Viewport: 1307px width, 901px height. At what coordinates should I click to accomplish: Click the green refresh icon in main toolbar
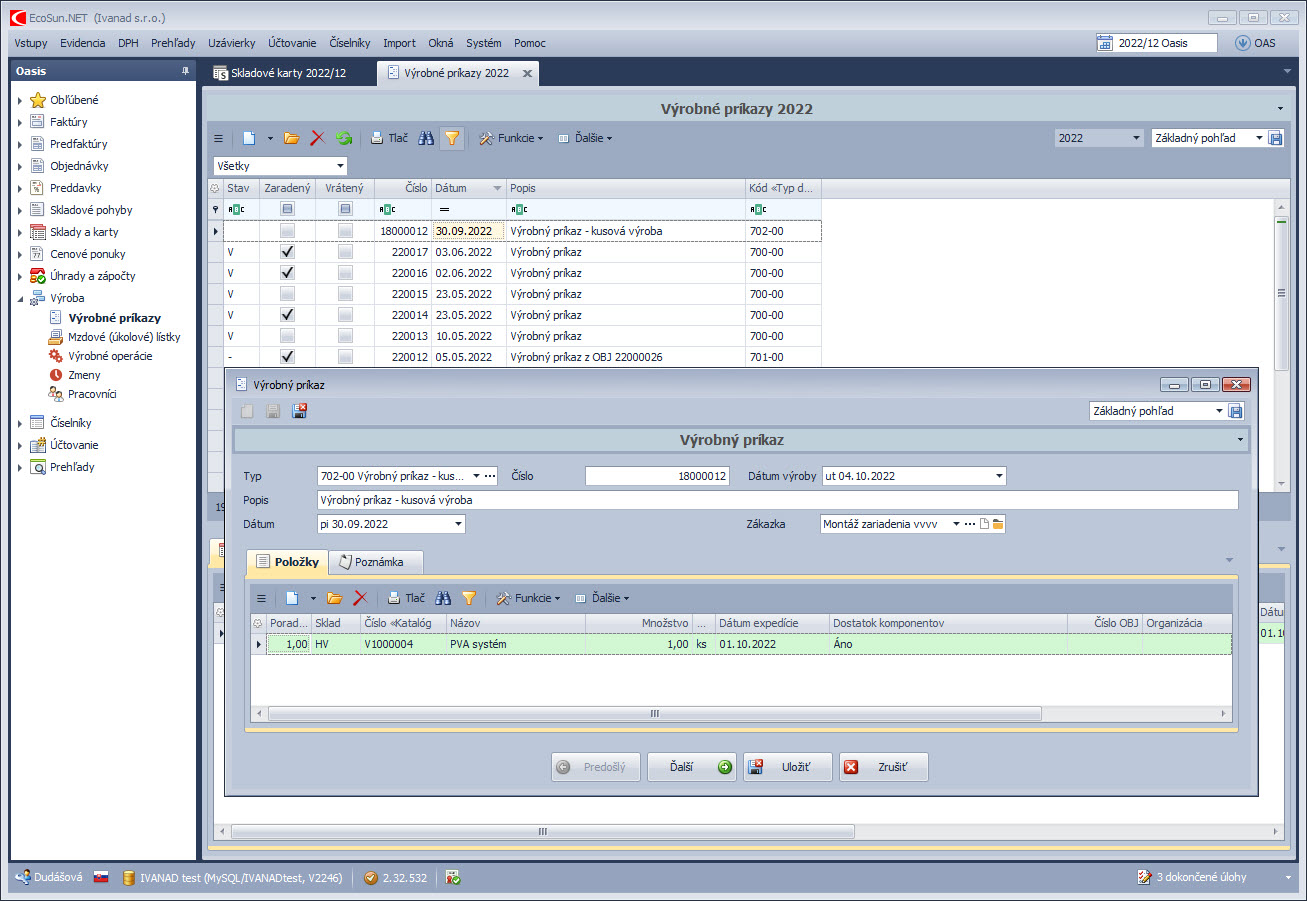point(344,138)
